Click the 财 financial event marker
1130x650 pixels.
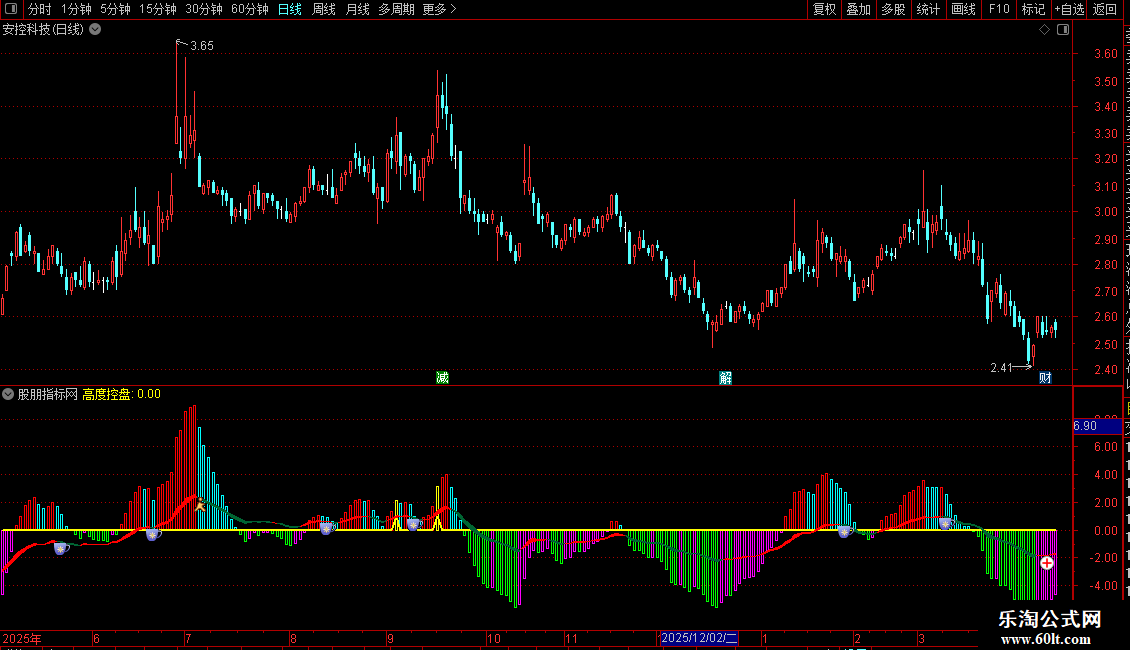[x=1045, y=378]
